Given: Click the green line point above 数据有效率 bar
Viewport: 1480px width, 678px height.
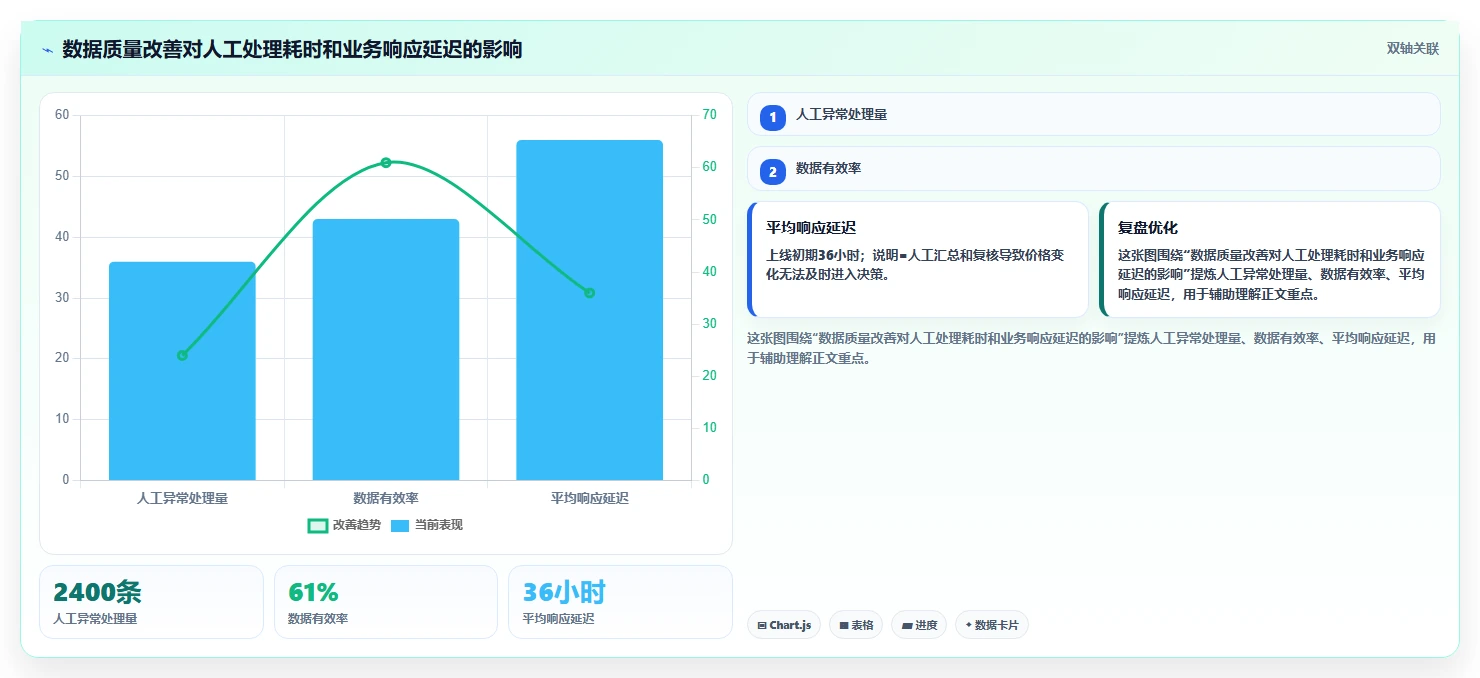Looking at the screenshot, I should (386, 162).
